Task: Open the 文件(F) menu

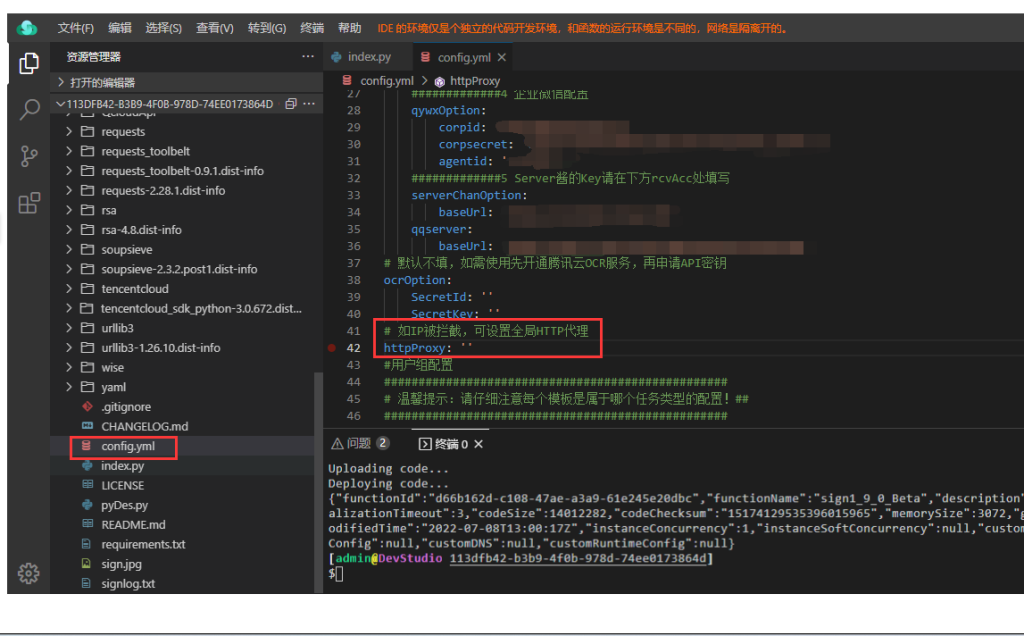Action: coord(75,28)
